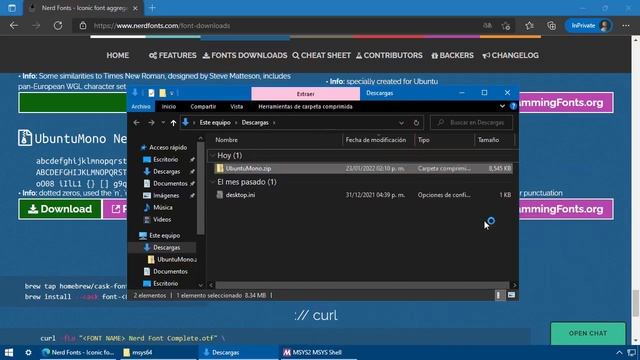
Task: Go forward in File Explorer
Action: (151, 122)
